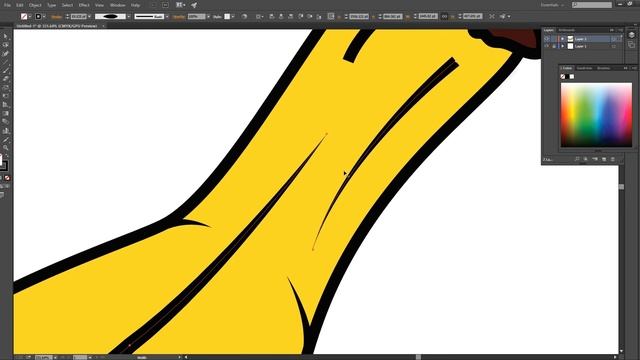
Task: Open the Essentials workspace switcher
Action: [552, 5]
